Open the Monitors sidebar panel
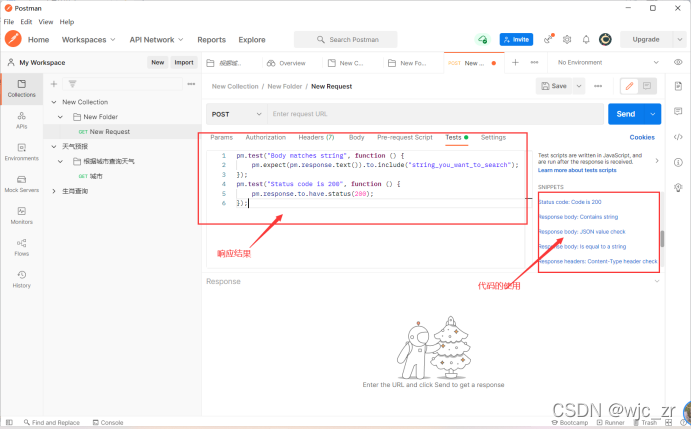691x430 pixels. tap(22, 215)
